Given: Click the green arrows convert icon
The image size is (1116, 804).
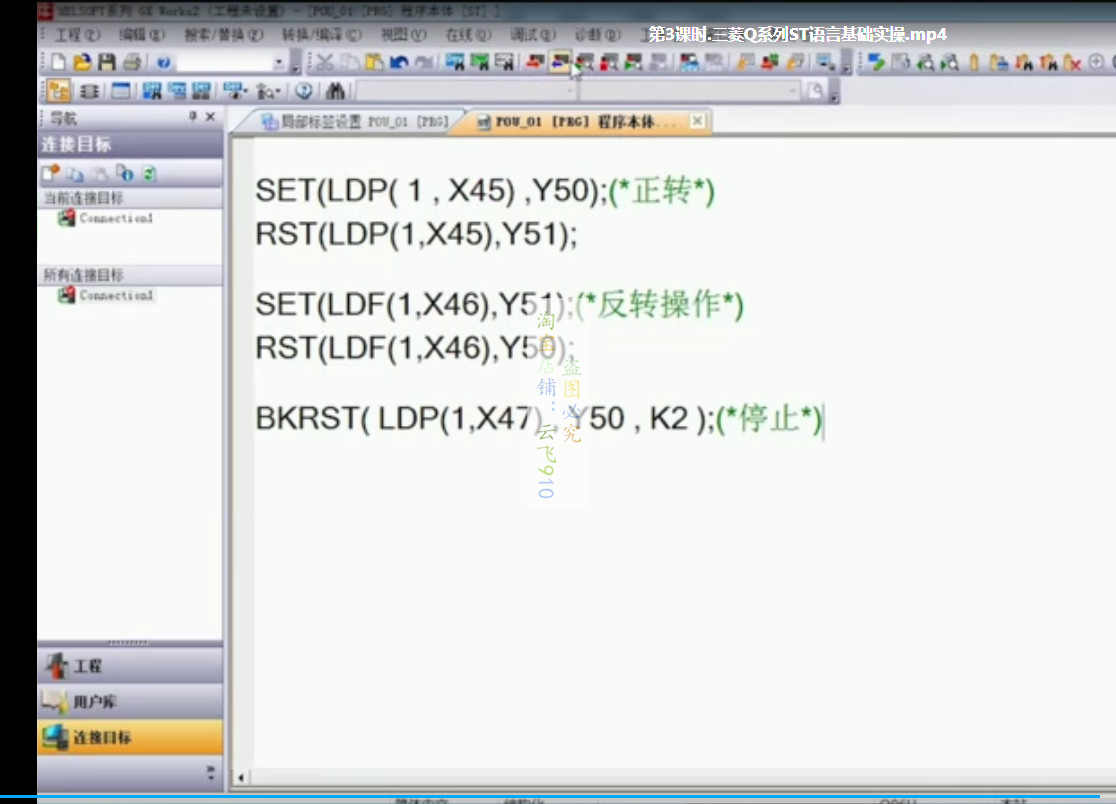Looking at the screenshot, I should [877, 63].
